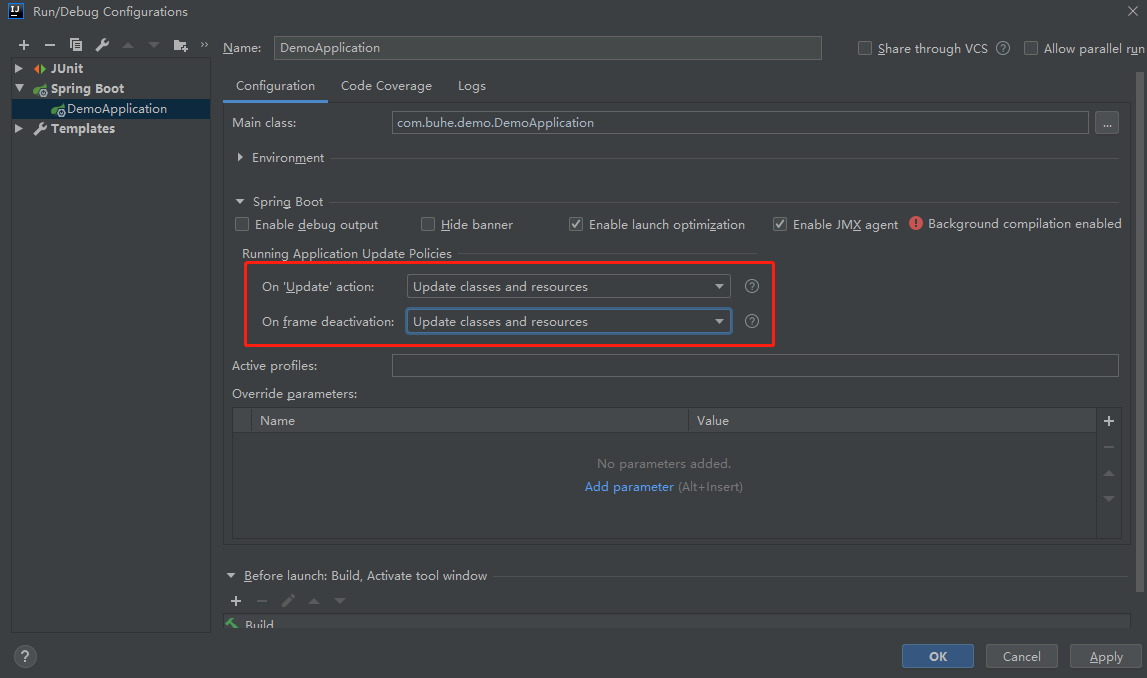The height and width of the screenshot is (678, 1147).
Task: Disable Enable launch optimization
Action: [x=576, y=224]
